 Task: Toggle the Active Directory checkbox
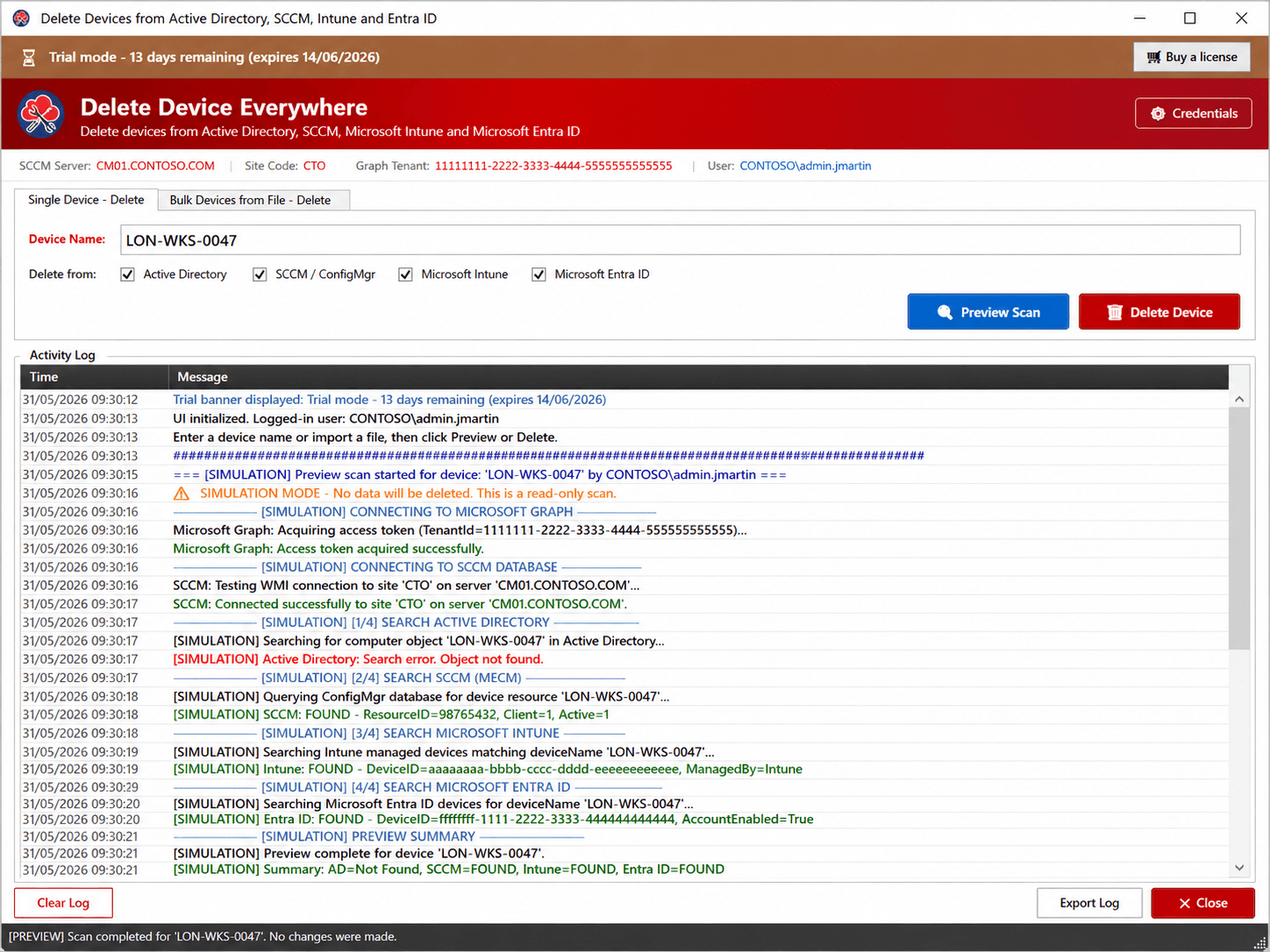click(x=127, y=274)
